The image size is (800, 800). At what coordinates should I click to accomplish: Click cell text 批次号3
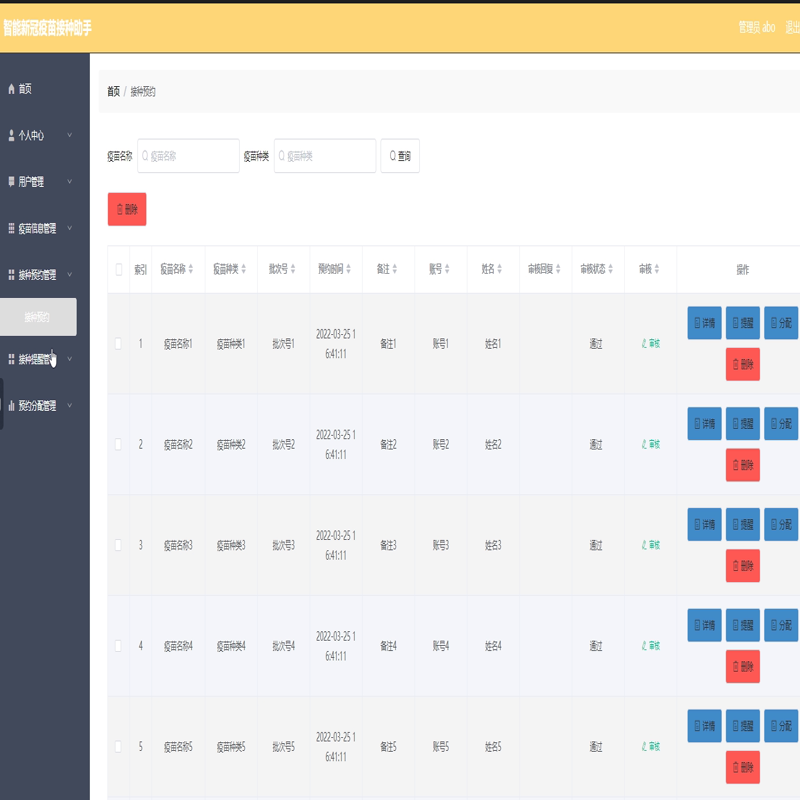tap(283, 545)
